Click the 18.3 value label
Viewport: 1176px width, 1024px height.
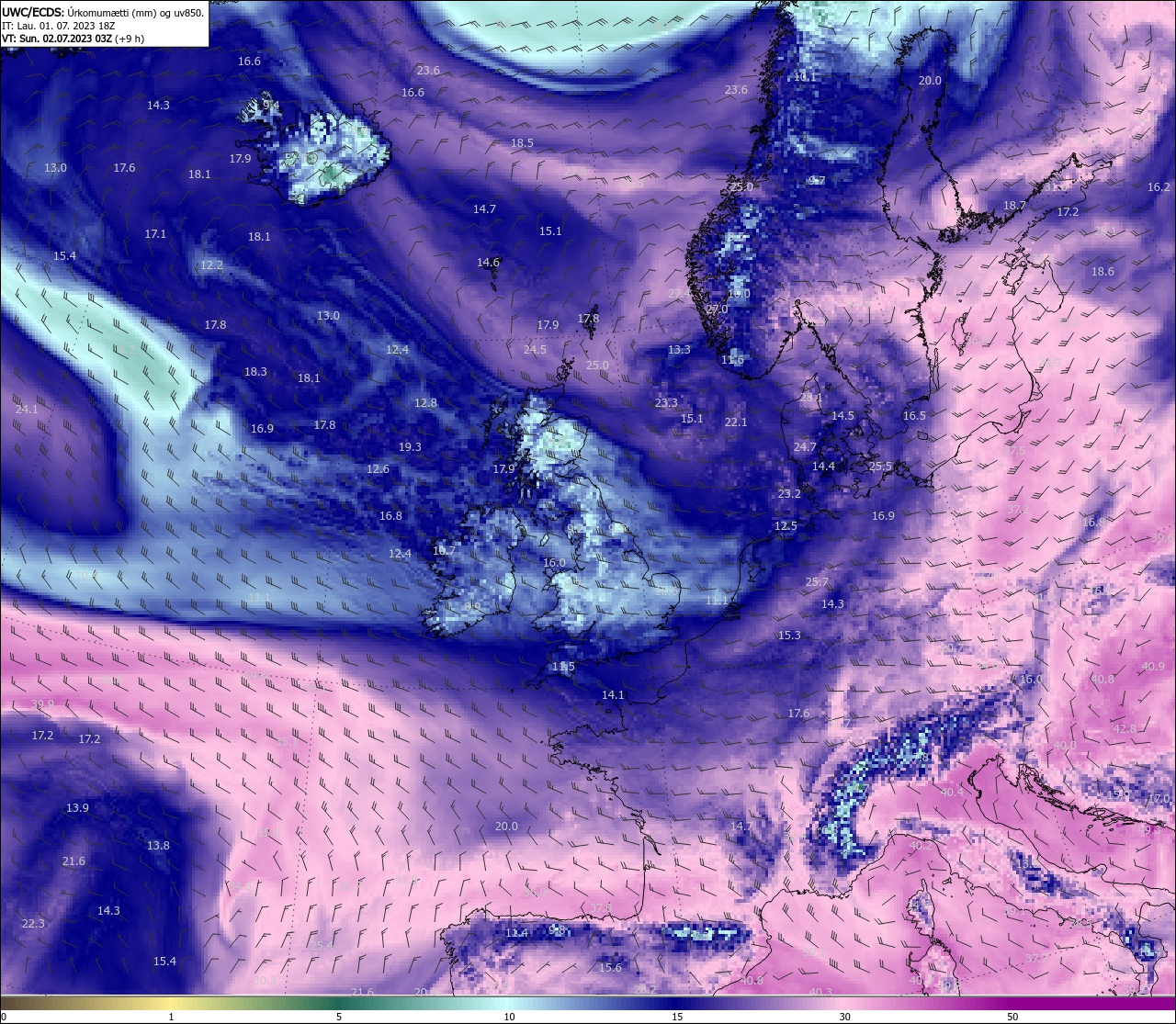pos(255,372)
